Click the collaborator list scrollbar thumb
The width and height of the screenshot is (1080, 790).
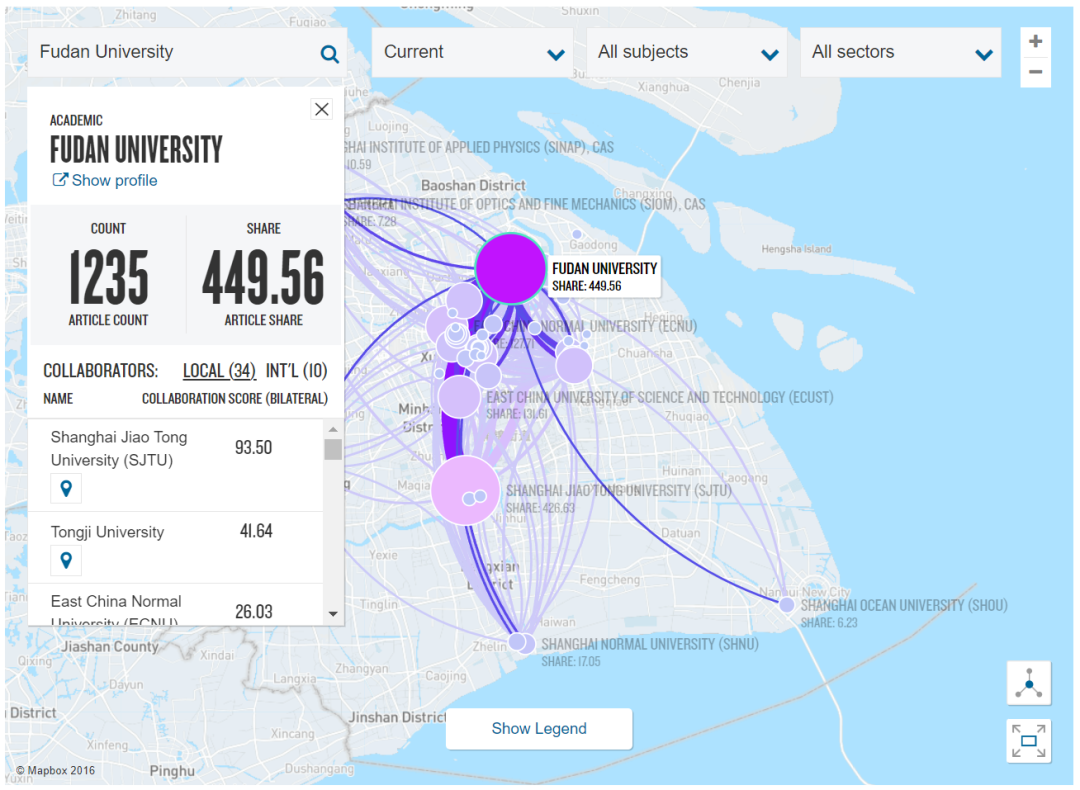click(x=333, y=449)
